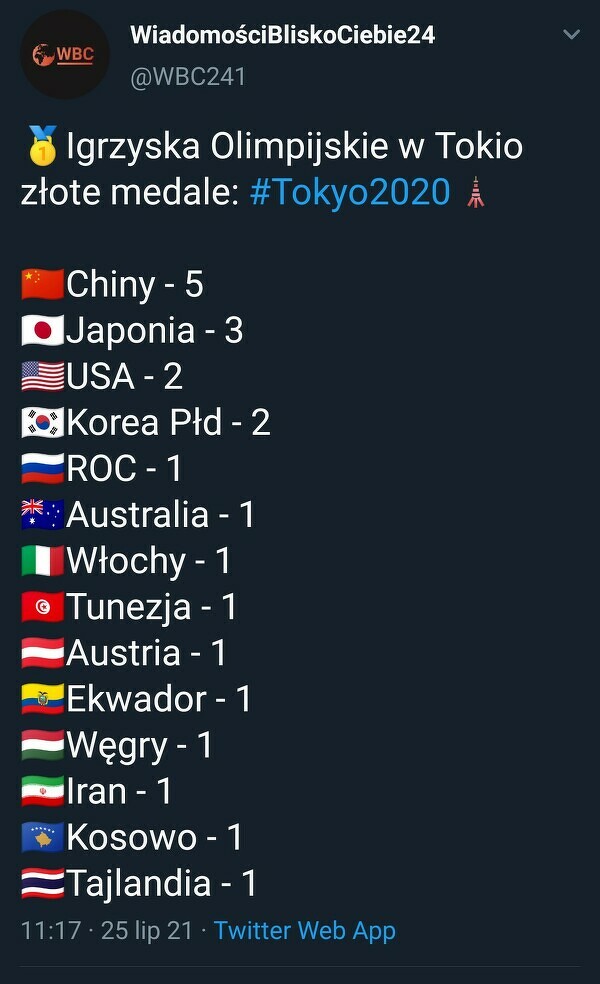Click the Twitter Web App source link
The image size is (600, 984).
305,930
